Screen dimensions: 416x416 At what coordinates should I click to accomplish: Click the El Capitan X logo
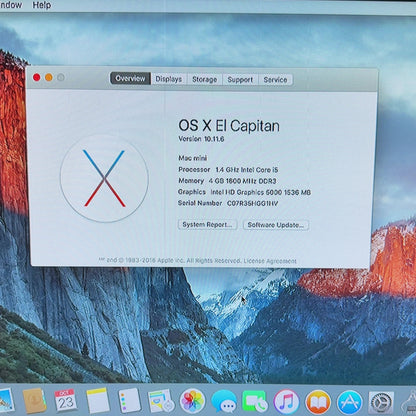[x=104, y=178]
